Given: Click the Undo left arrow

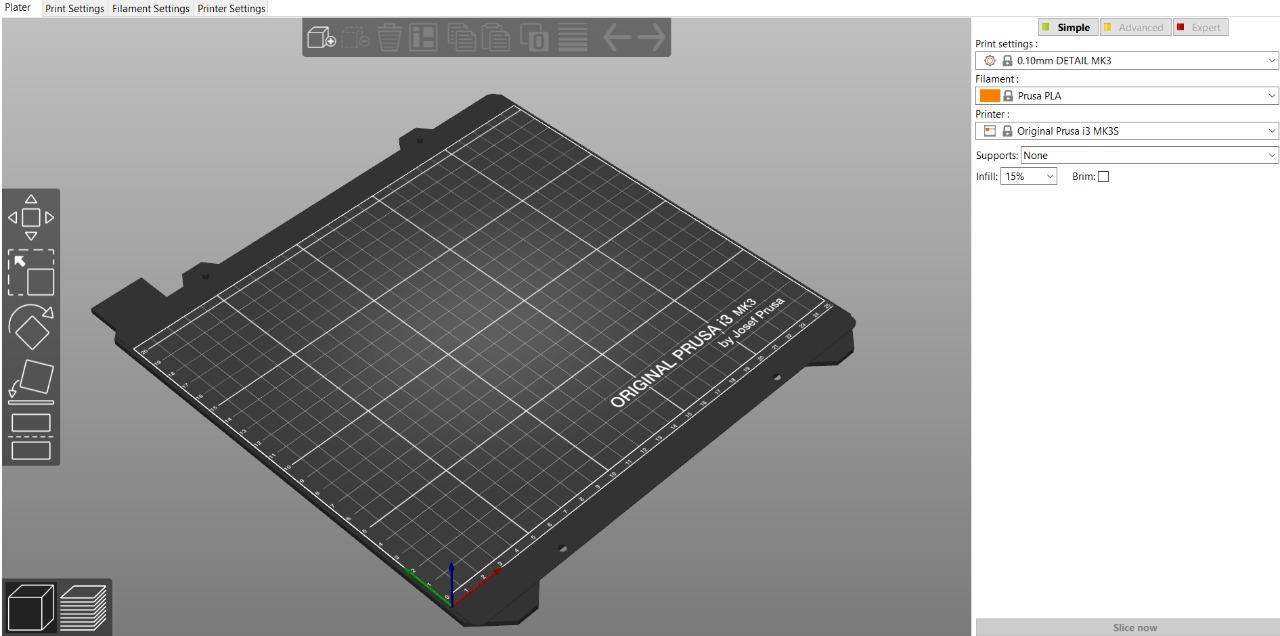Looking at the screenshot, I should coord(617,38).
